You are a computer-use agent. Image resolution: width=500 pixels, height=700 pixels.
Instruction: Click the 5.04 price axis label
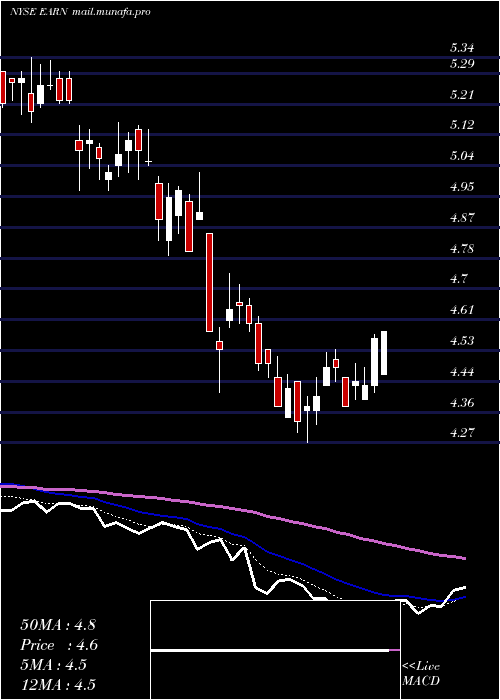pyautogui.click(x=462, y=156)
